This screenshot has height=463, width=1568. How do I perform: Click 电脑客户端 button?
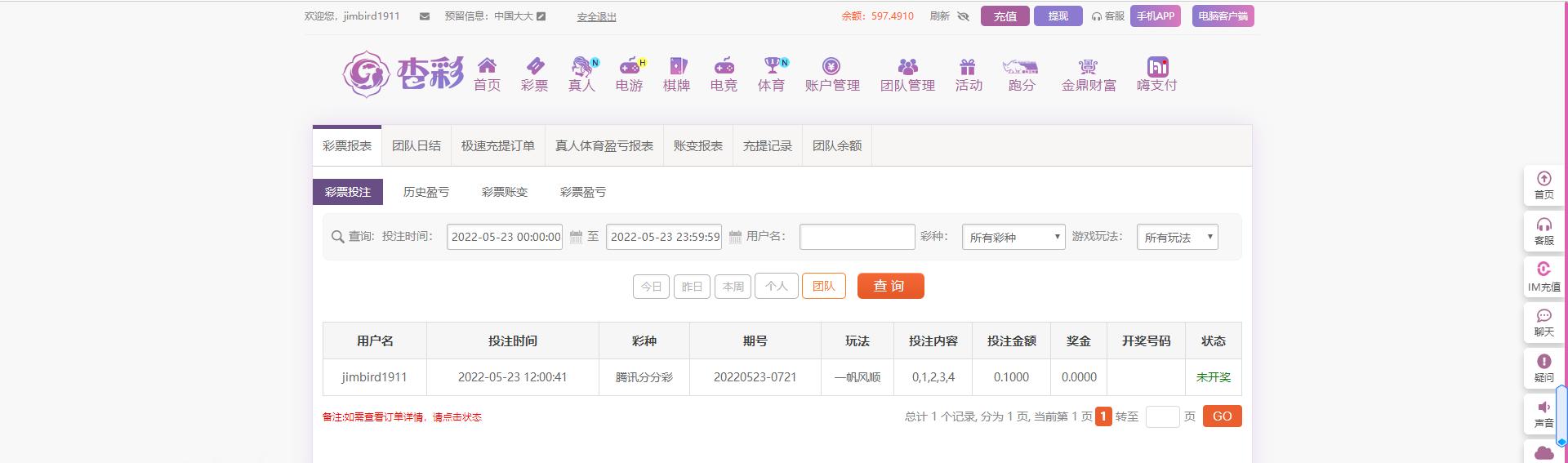[1223, 16]
